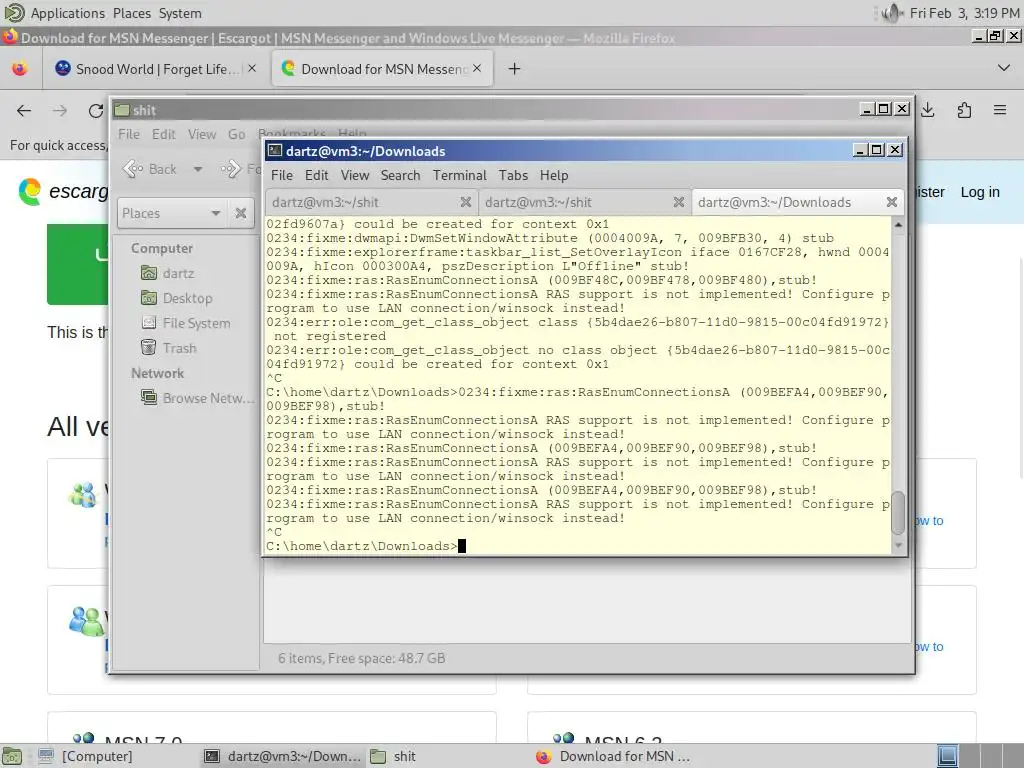Open a new Firefox tab with plus icon
This screenshot has height=768, width=1024.
click(515, 69)
